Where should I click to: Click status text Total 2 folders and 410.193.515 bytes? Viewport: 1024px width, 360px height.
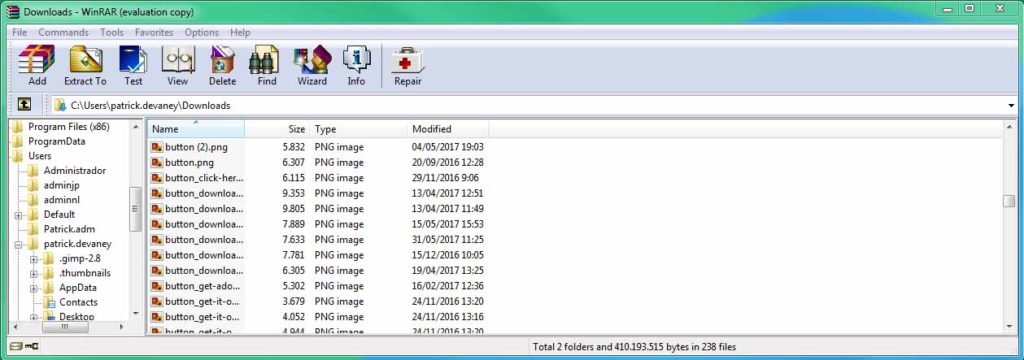(634, 347)
